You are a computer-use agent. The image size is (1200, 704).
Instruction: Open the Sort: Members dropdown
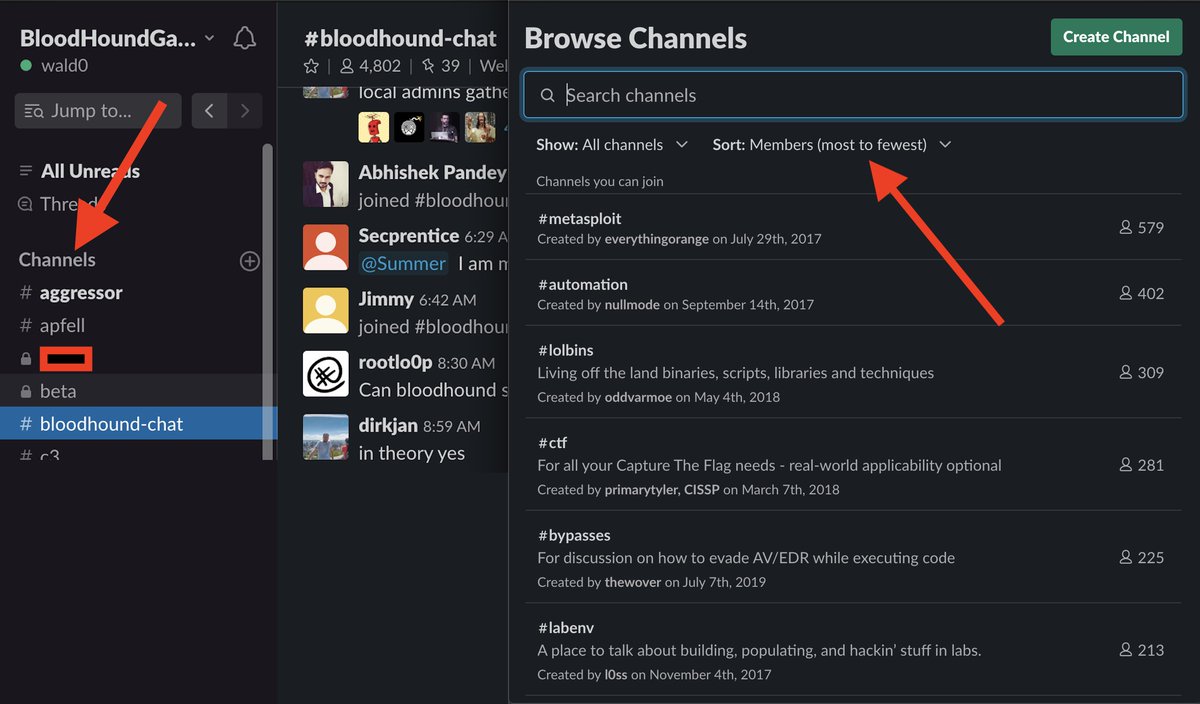click(x=832, y=145)
